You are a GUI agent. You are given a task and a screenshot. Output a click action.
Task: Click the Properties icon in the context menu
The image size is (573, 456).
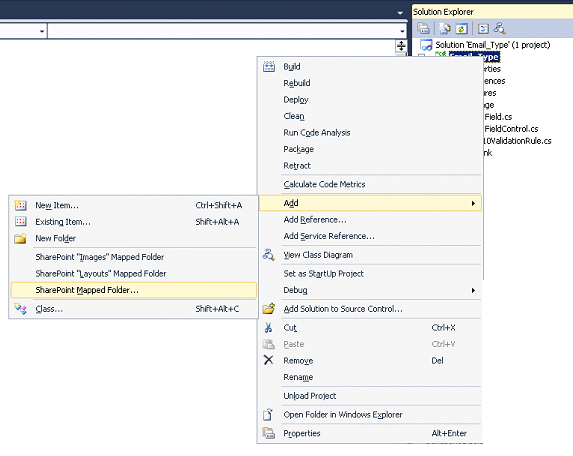[x=269, y=433]
